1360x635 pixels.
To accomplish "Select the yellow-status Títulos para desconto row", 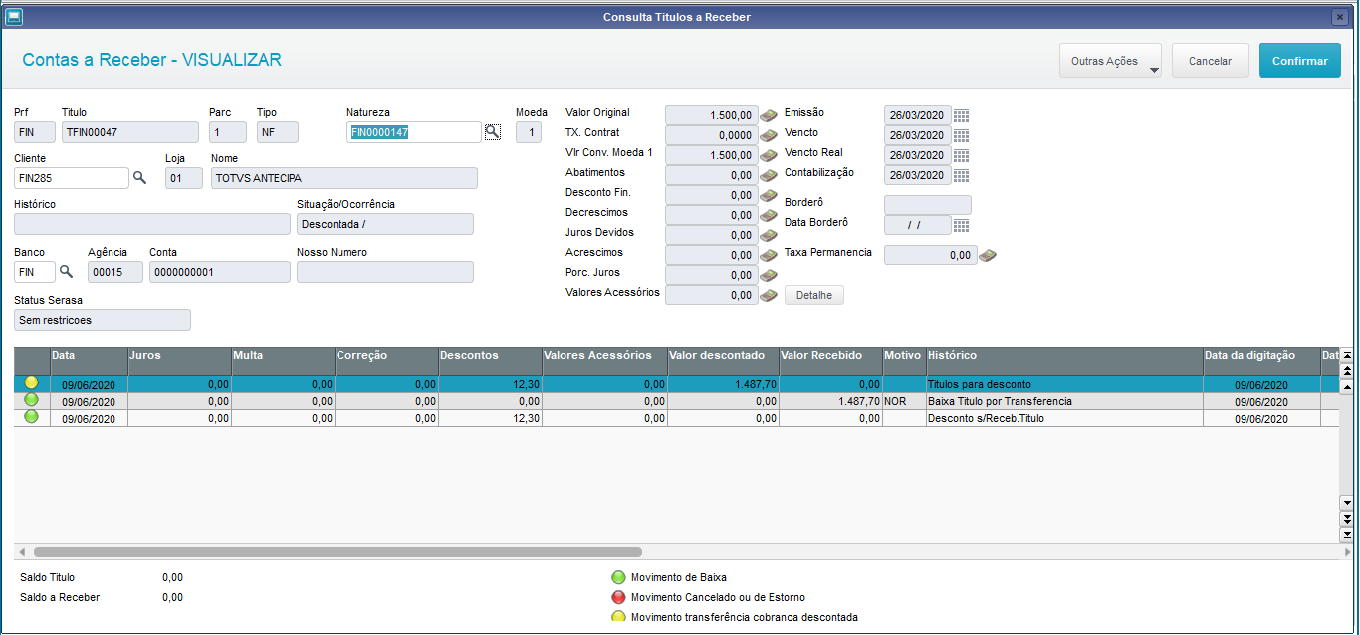I will (x=676, y=384).
